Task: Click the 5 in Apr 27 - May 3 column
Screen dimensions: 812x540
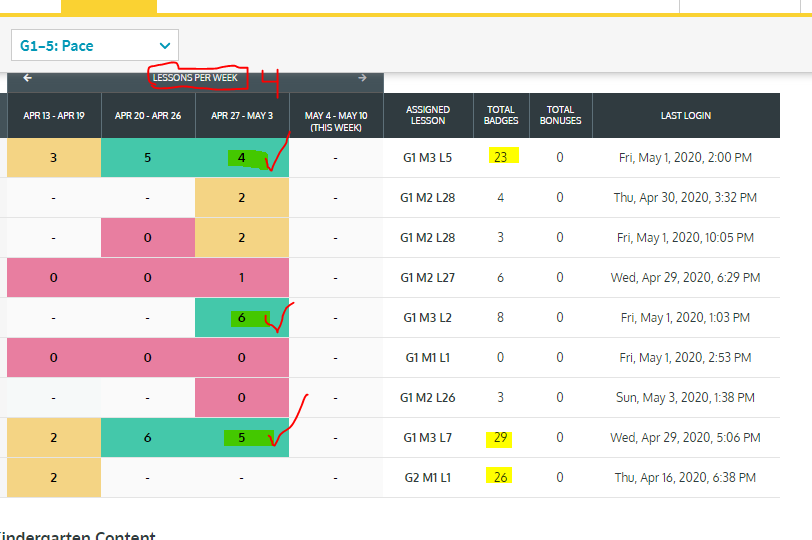Action: coord(241,438)
